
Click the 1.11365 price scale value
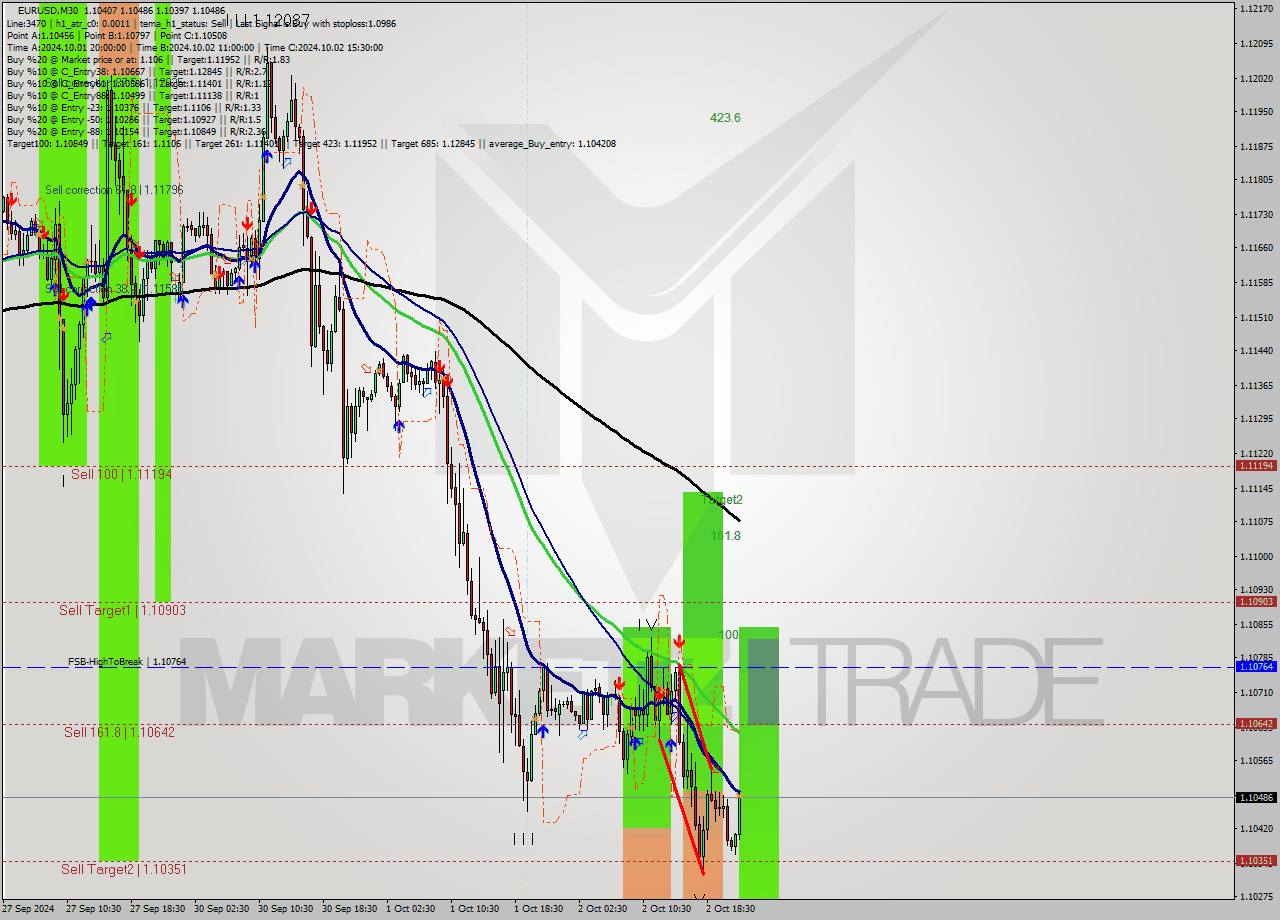(1255, 385)
